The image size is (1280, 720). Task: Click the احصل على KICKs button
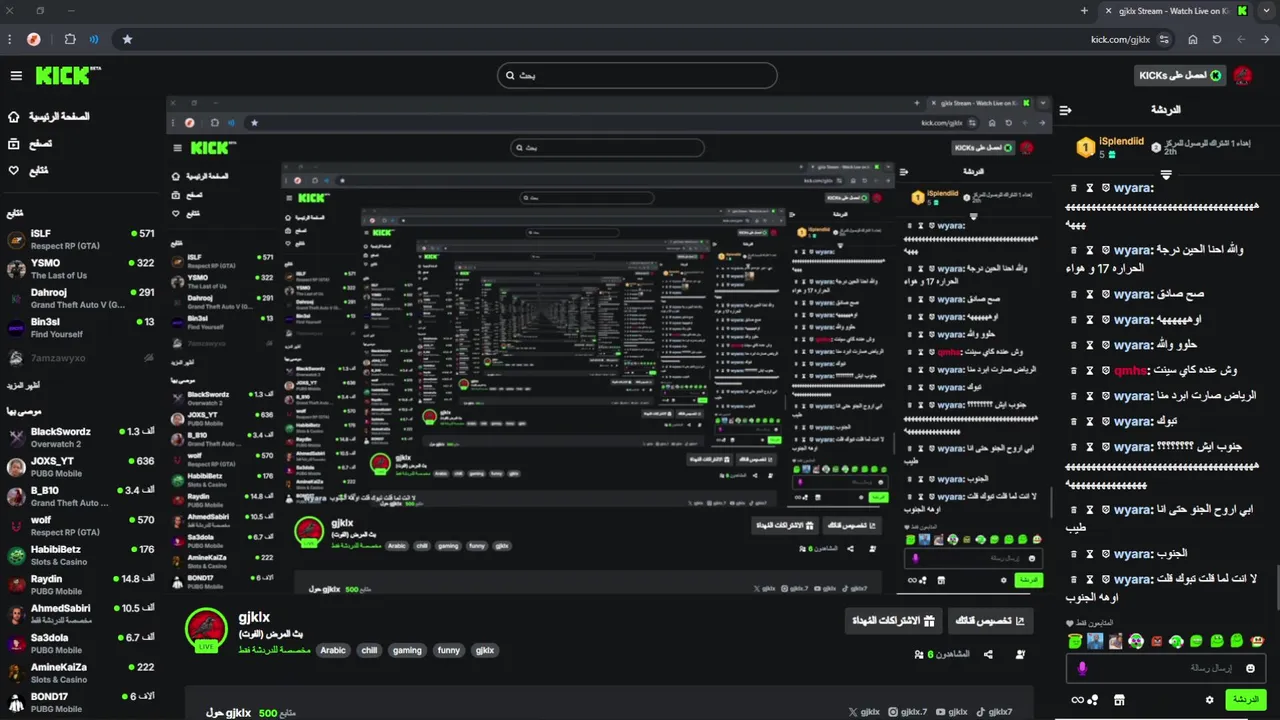click(x=1180, y=76)
